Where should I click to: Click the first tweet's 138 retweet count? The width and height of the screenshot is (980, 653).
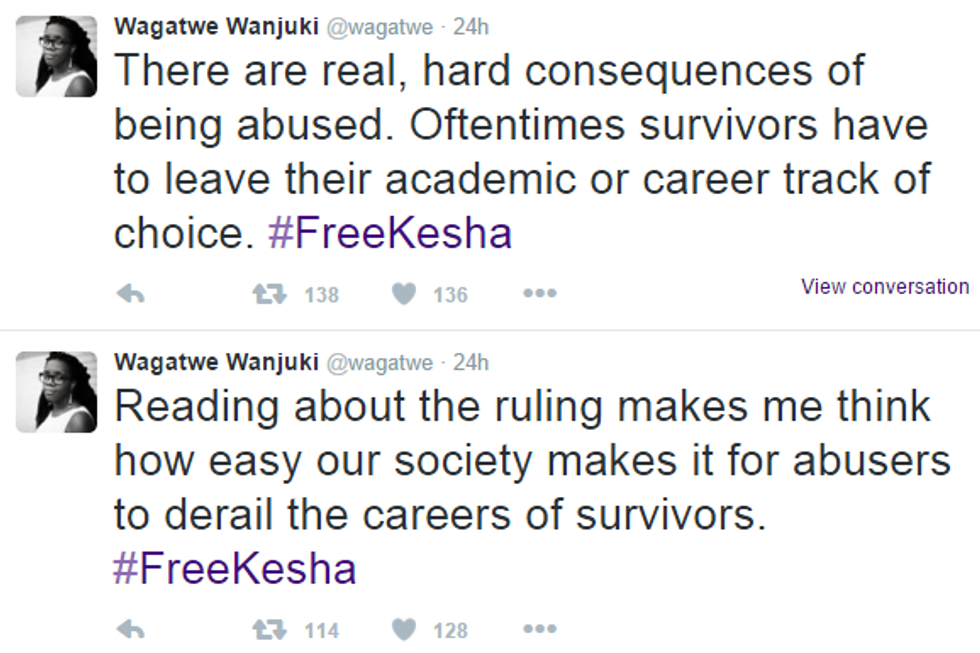[x=321, y=295]
